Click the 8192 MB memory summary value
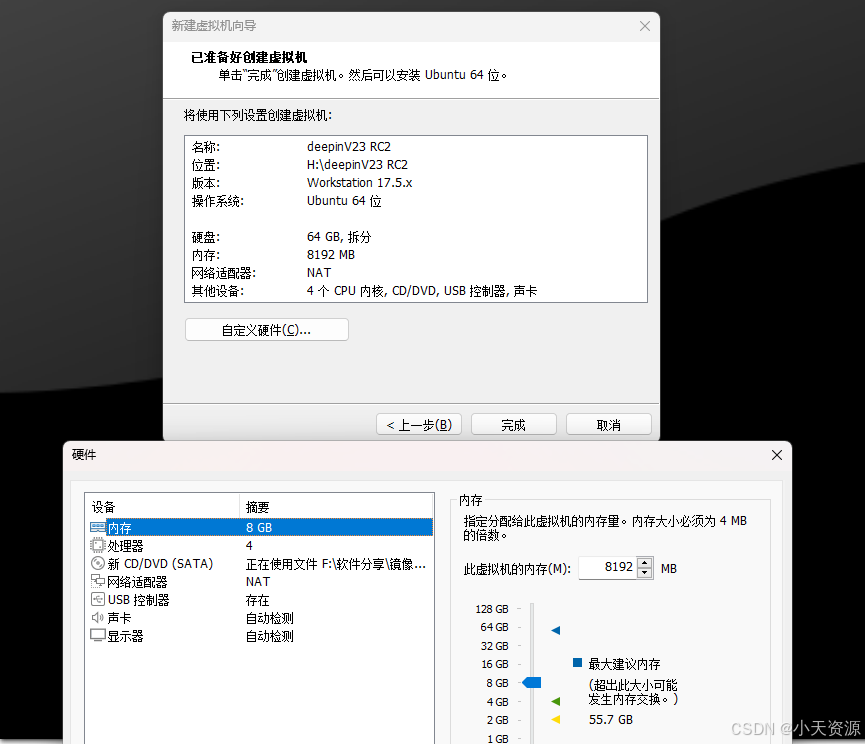The width and height of the screenshot is (865, 744). pos(331,255)
